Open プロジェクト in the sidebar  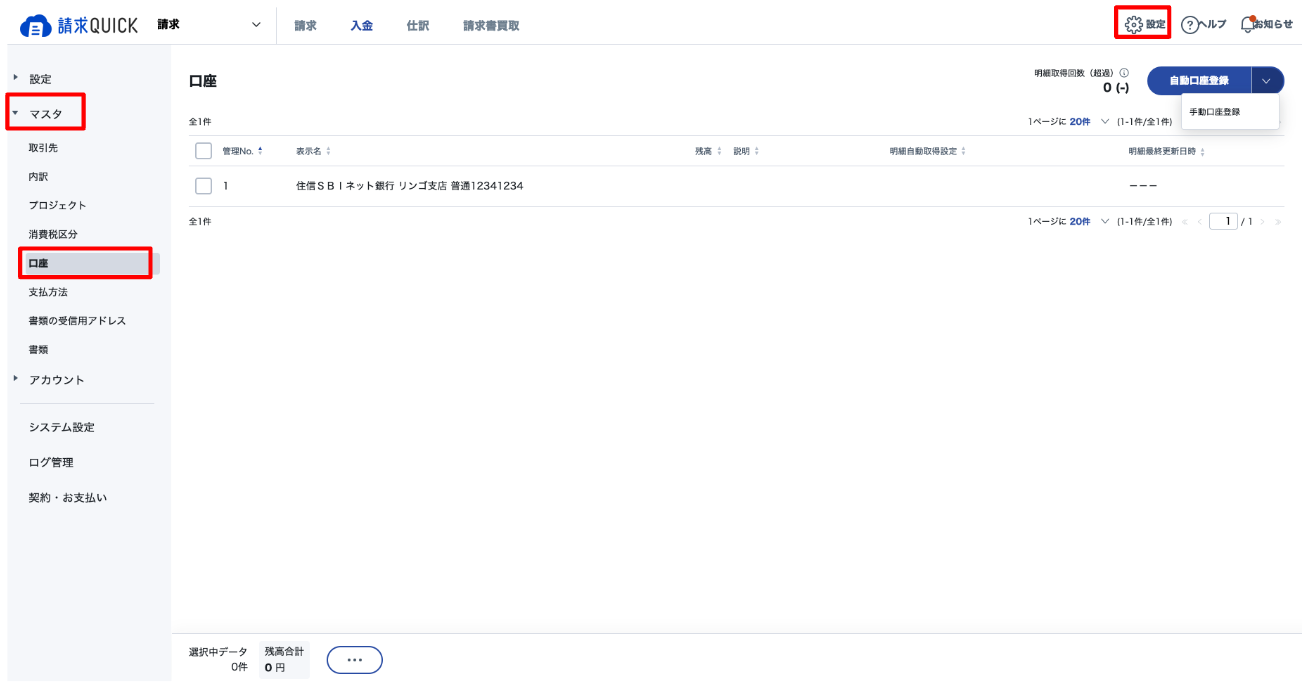[x=58, y=206]
